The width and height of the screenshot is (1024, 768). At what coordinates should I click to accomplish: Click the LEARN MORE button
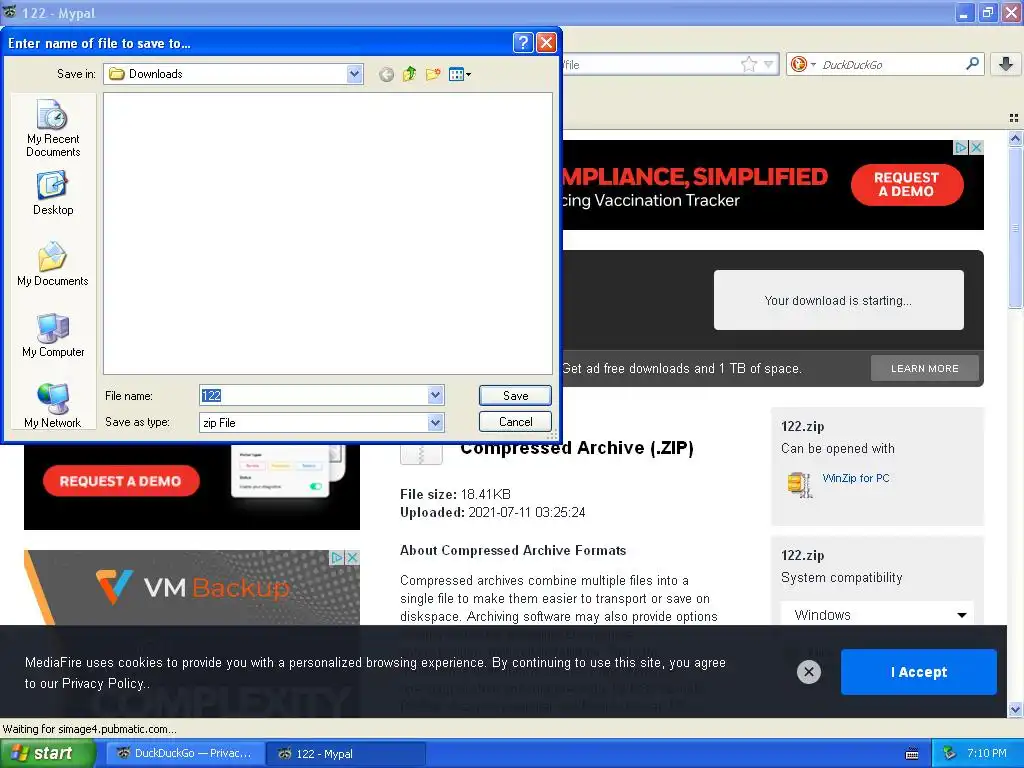(x=925, y=368)
